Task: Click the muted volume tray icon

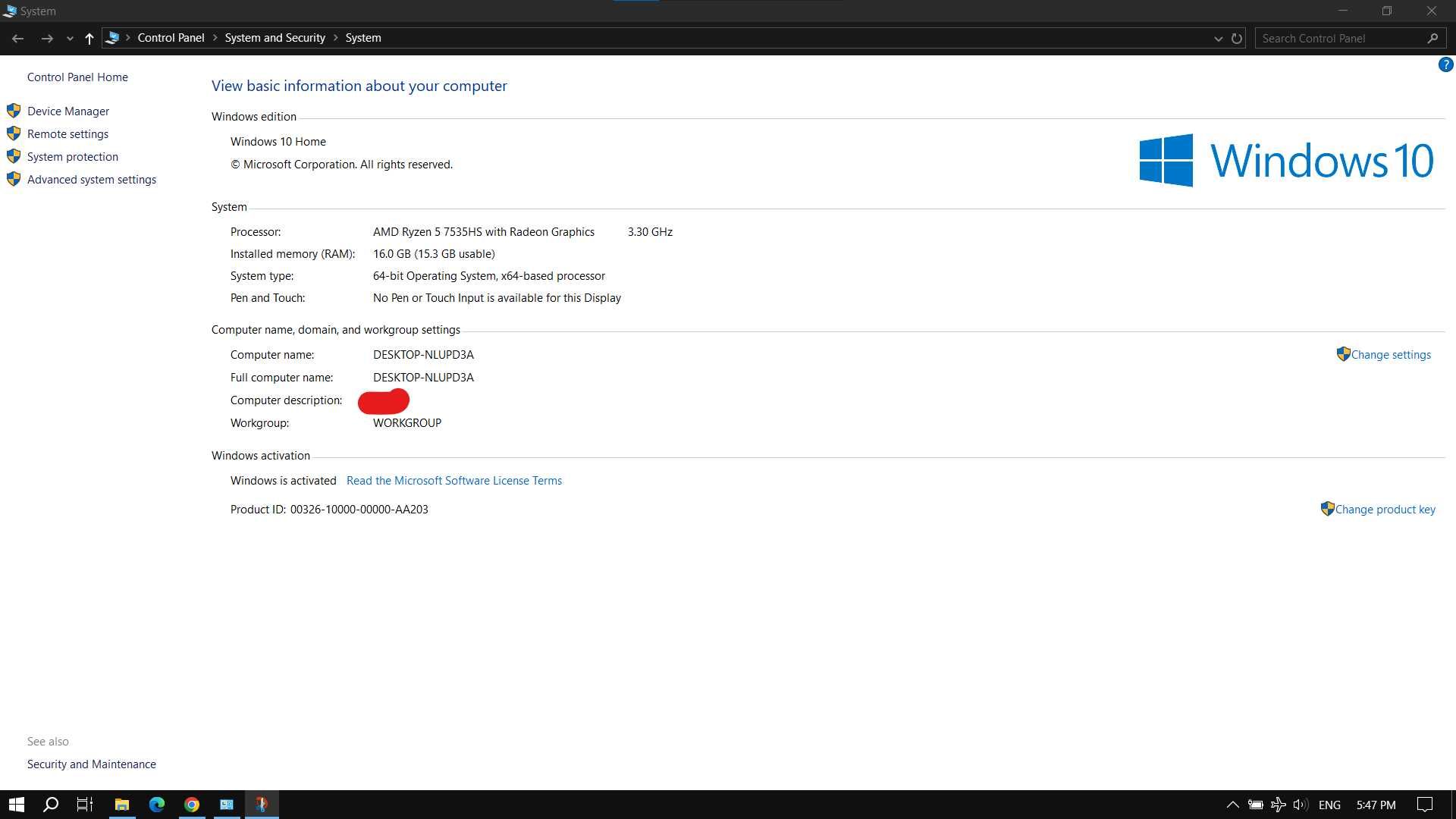Action: coord(1301,805)
